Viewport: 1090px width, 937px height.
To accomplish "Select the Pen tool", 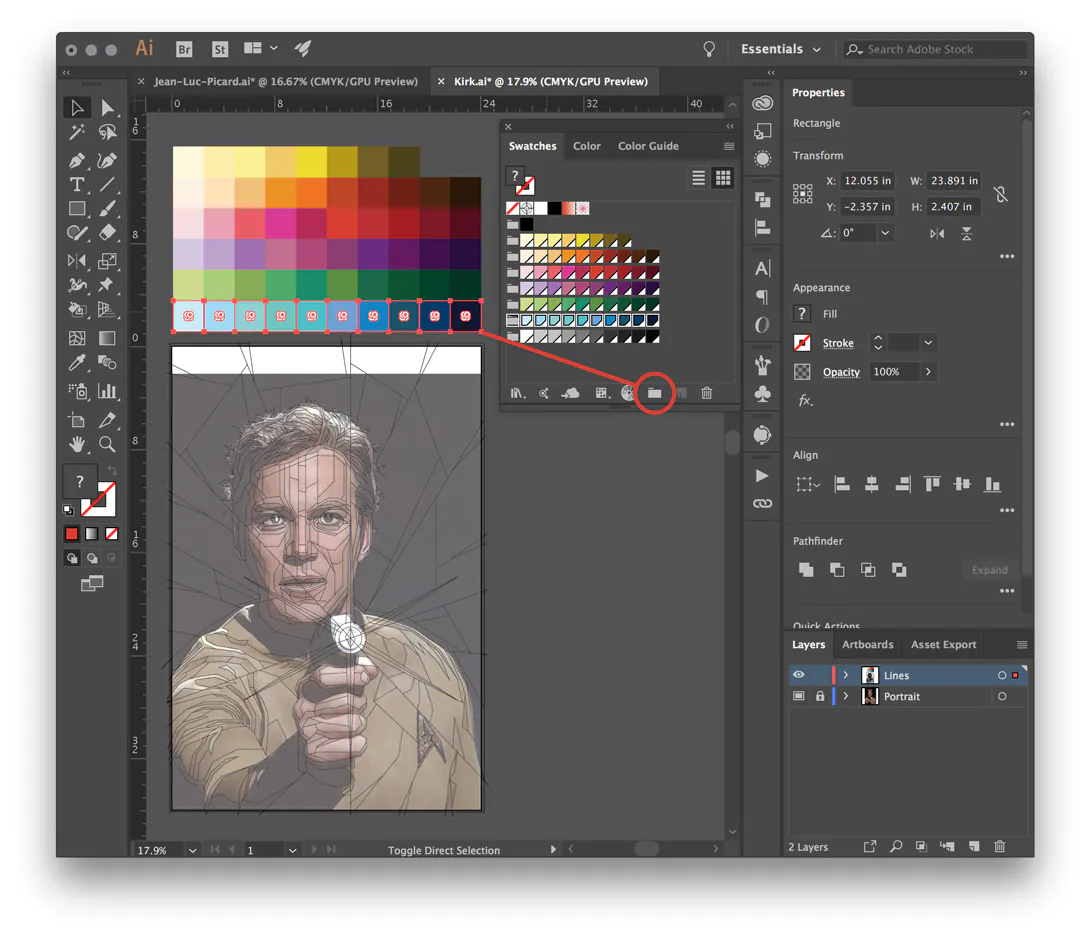I will coord(76,161).
